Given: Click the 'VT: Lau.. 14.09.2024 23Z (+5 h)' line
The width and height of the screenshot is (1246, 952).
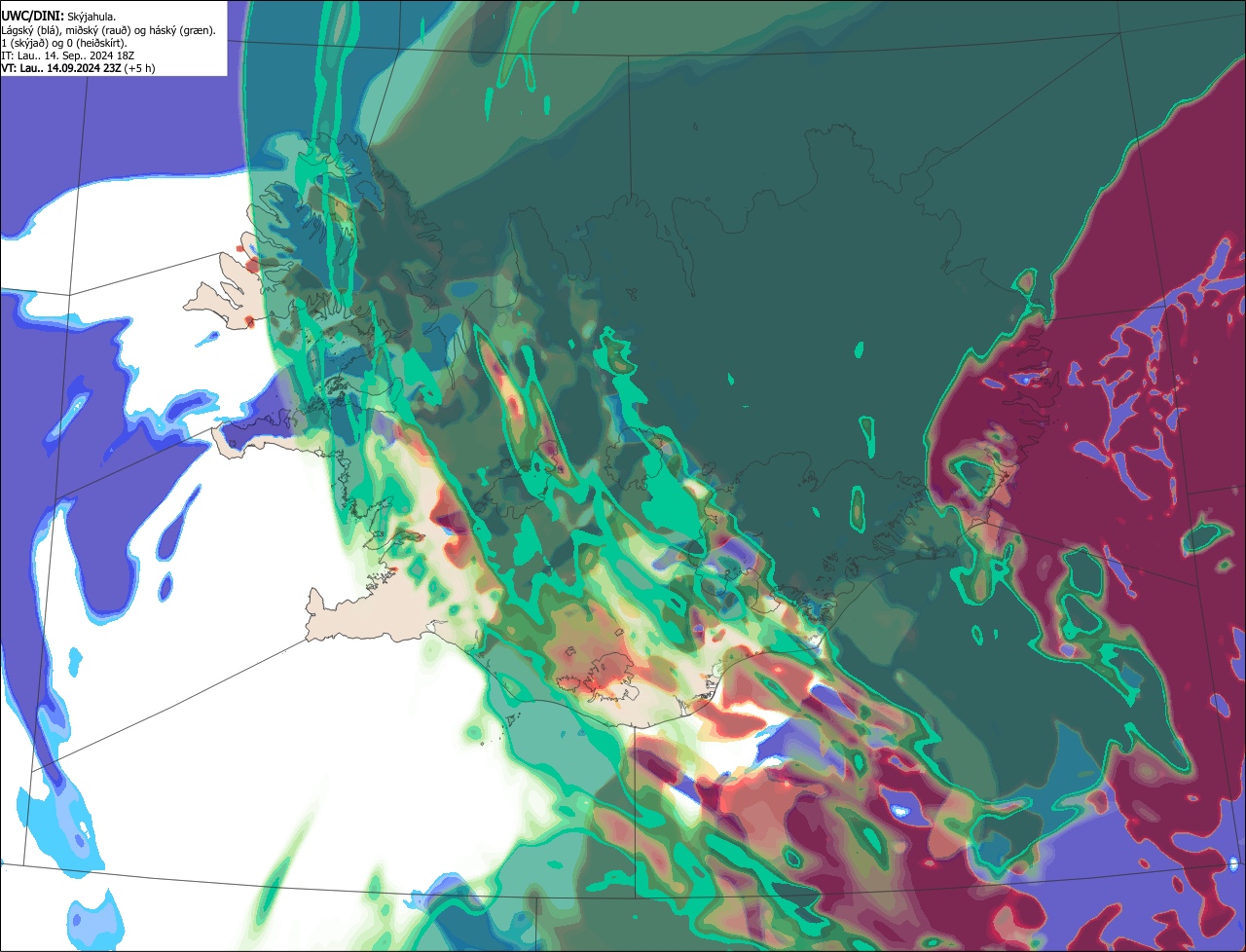Looking at the screenshot, I should tap(78, 68).
